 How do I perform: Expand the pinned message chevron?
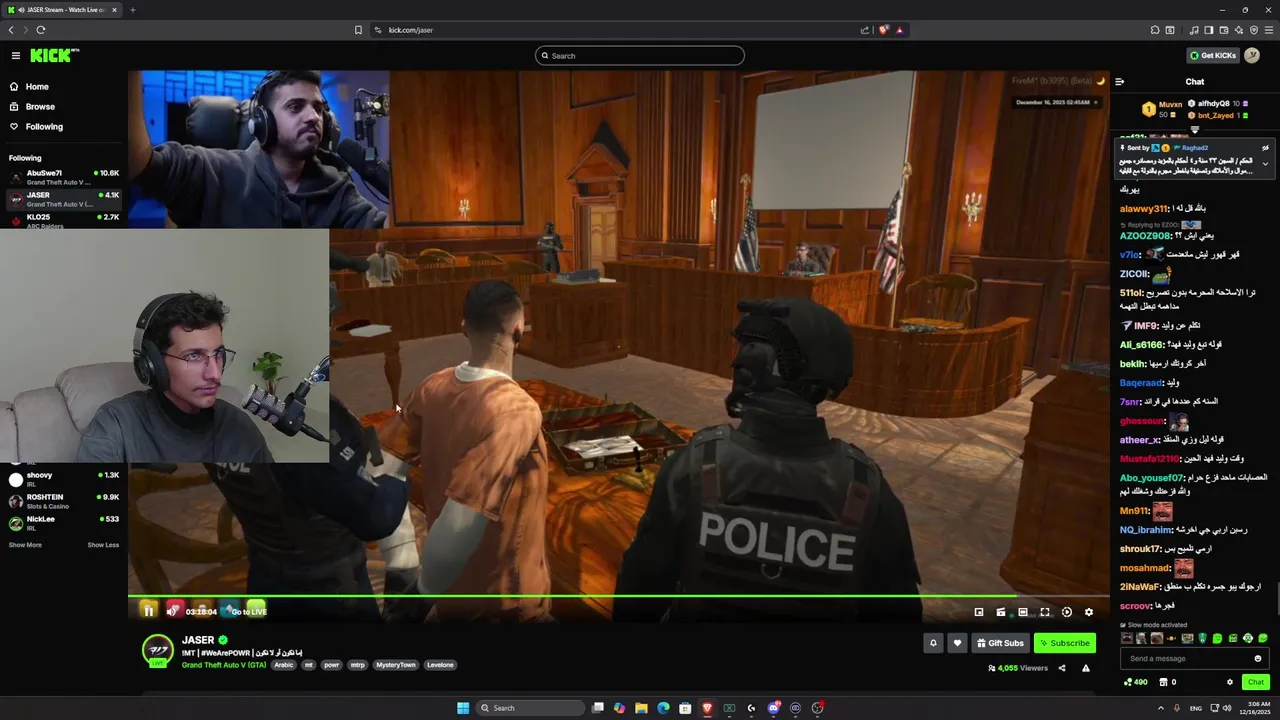pos(1265,164)
